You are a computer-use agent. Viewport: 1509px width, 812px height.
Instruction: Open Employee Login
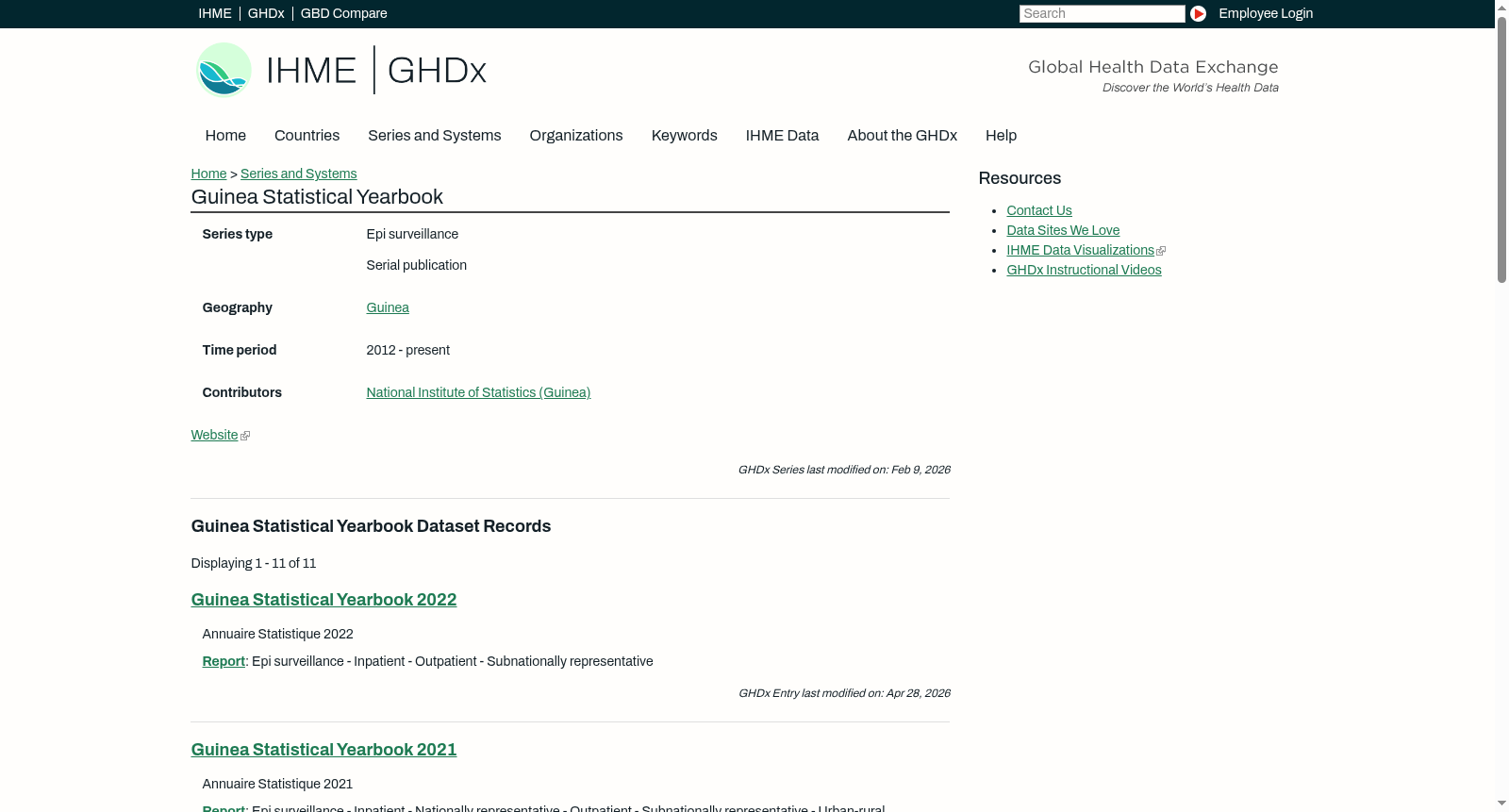point(1266,13)
